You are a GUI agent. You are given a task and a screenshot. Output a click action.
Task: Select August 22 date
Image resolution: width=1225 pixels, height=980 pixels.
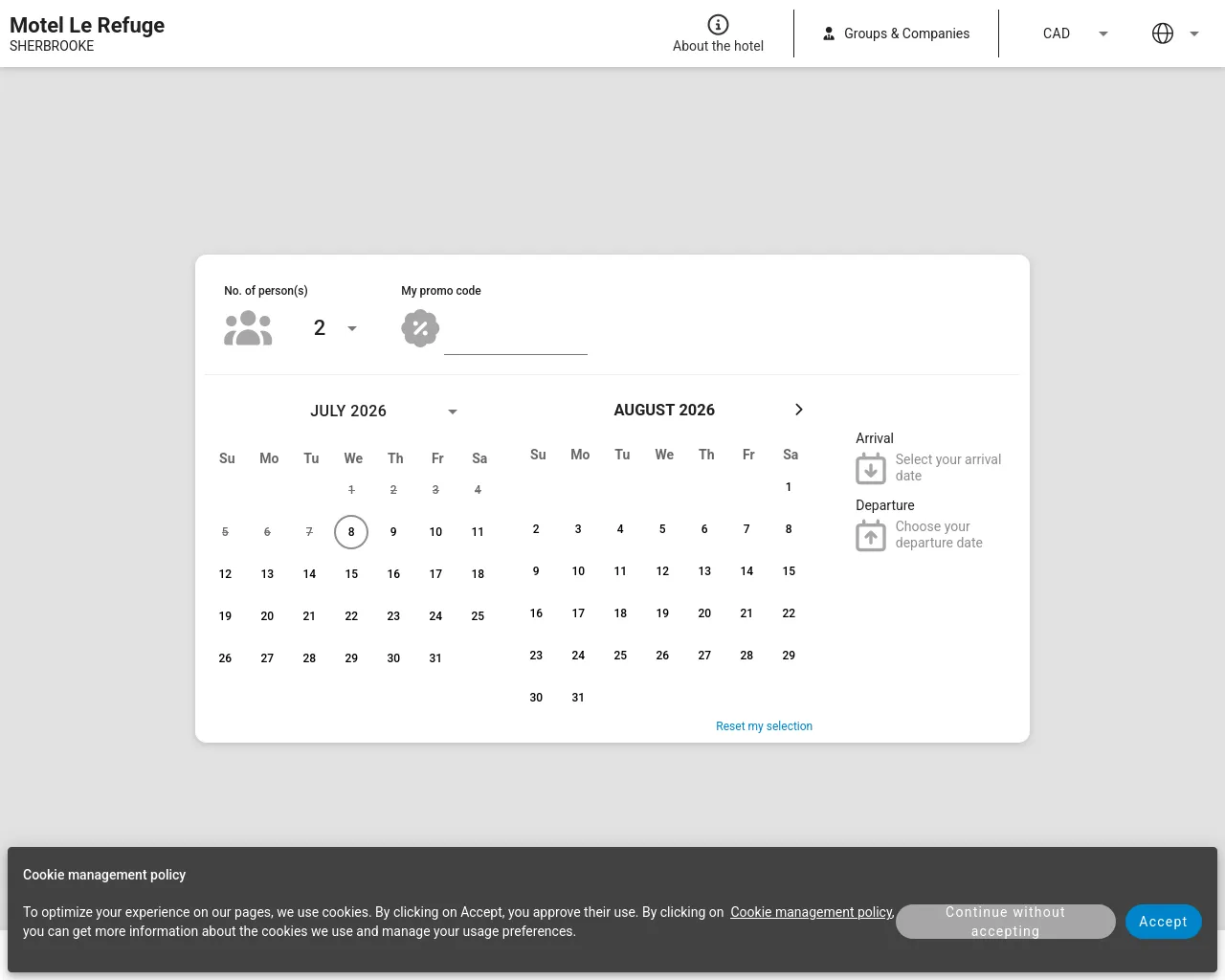pyautogui.click(x=789, y=613)
